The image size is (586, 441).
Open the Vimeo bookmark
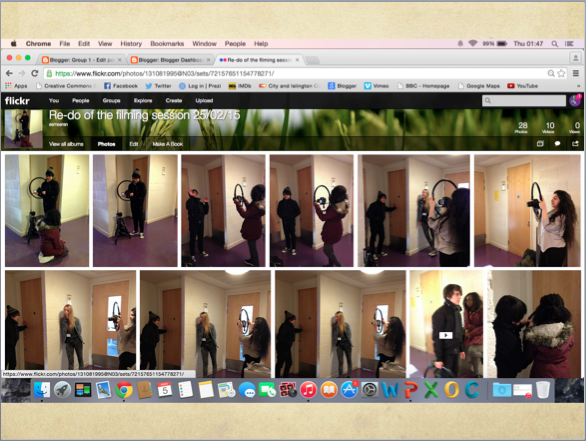click(x=376, y=86)
